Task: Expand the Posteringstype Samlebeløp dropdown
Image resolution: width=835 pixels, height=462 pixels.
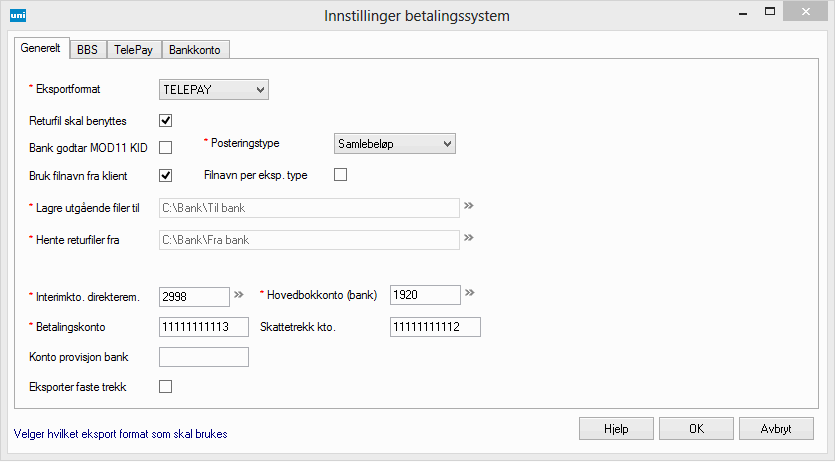Action: pos(394,144)
